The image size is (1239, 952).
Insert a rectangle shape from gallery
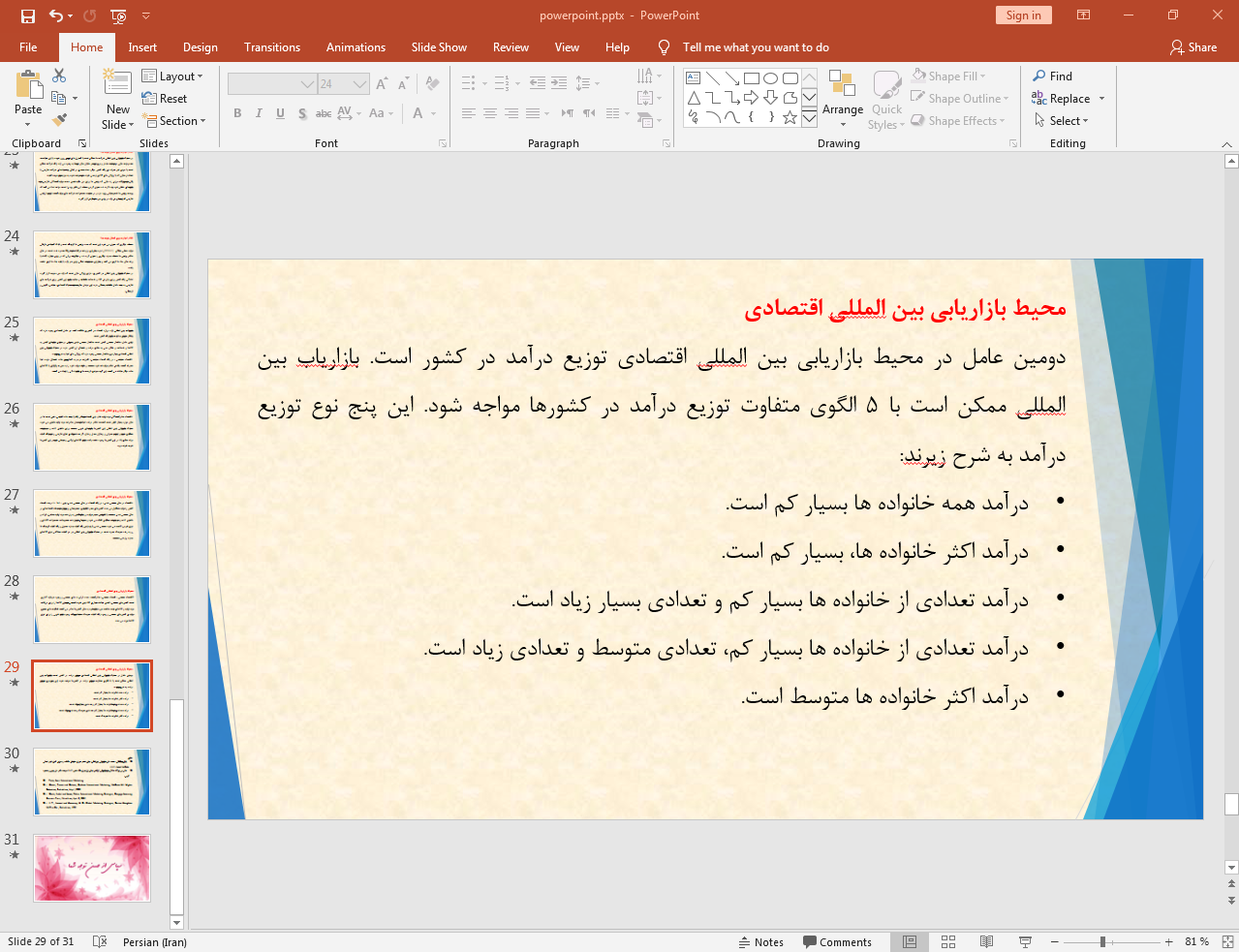click(752, 78)
